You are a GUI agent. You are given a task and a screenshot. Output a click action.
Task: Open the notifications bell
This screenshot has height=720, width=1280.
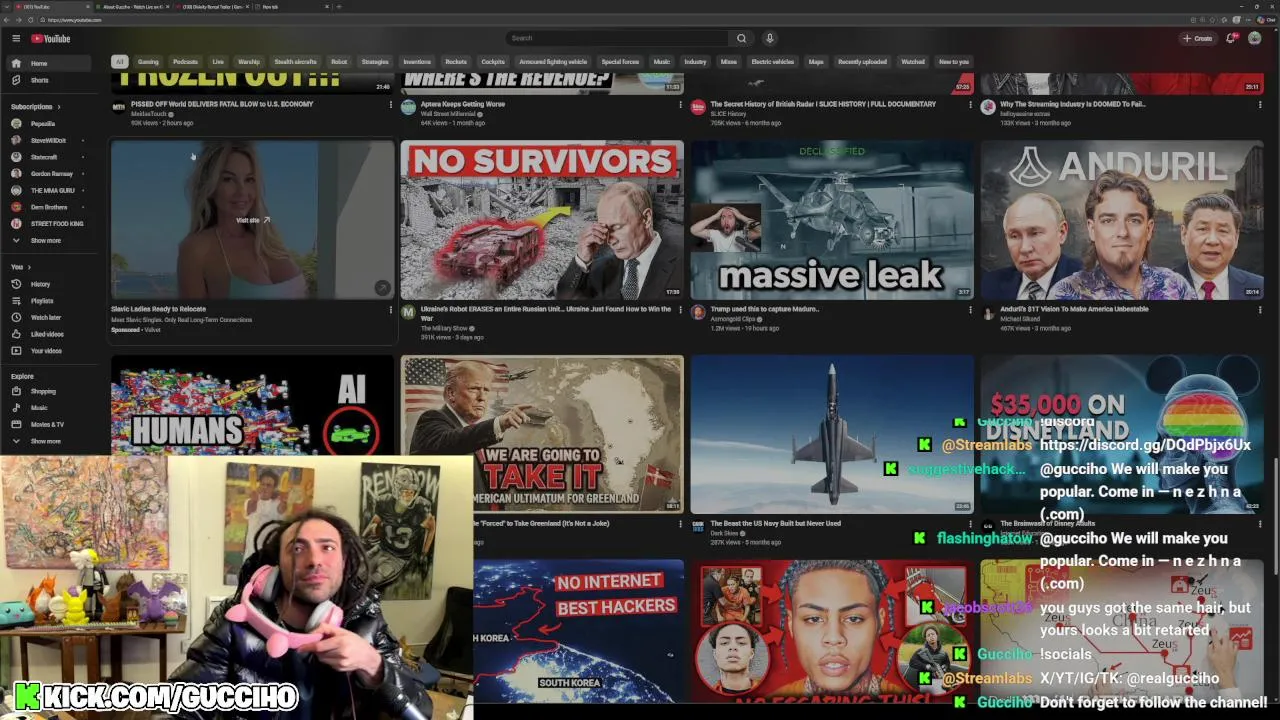pyautogui.click(x=1232, y=38)
